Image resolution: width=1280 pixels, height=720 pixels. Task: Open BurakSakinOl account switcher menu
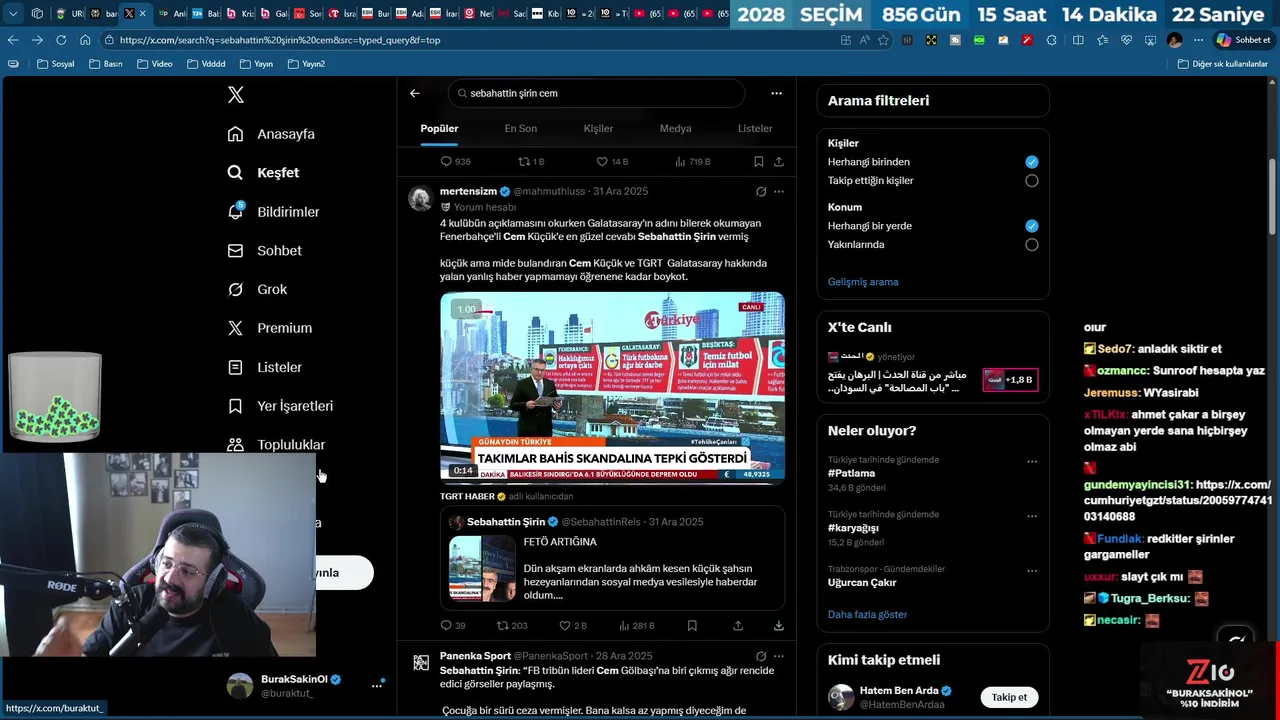377,685
